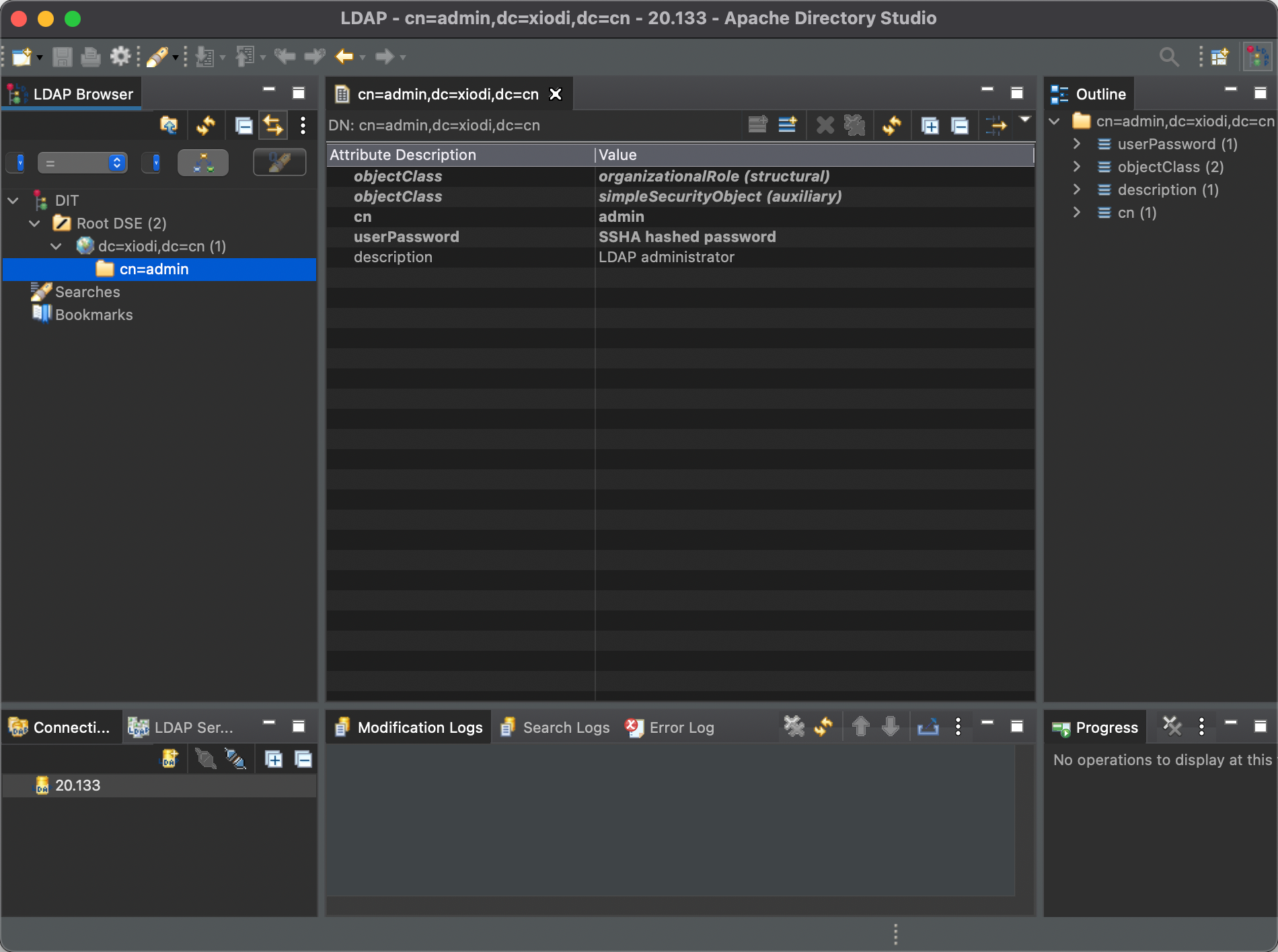Viewport: 1278px width, 952px height.
Task: Go back using the yellow left arrow
Action: [x=344, y=56]
